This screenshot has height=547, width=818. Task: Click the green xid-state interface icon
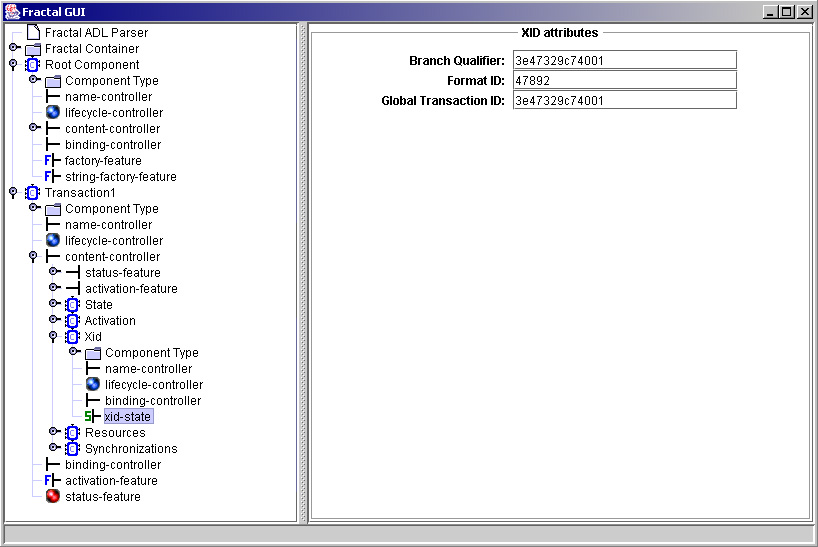92,417
